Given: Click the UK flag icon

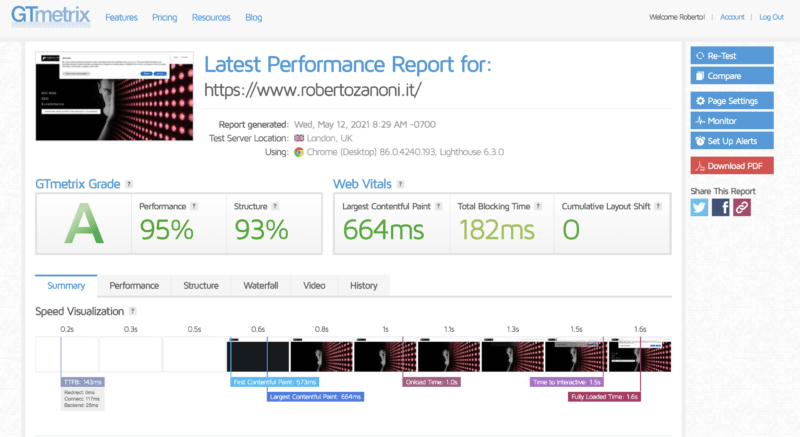Looking at the screenshot, I should click(x=299, y=138).
